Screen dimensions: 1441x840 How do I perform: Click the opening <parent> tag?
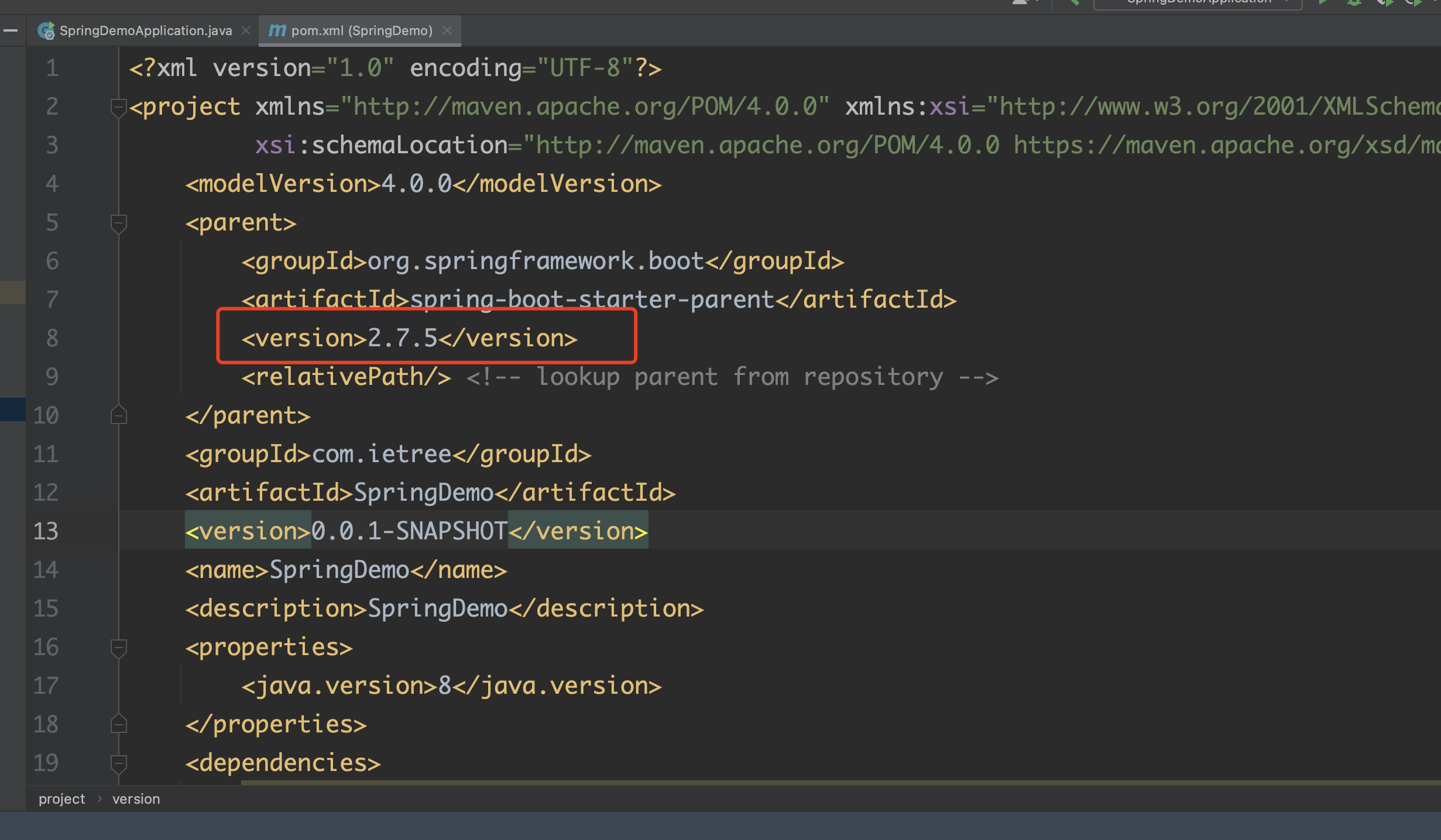241,223
